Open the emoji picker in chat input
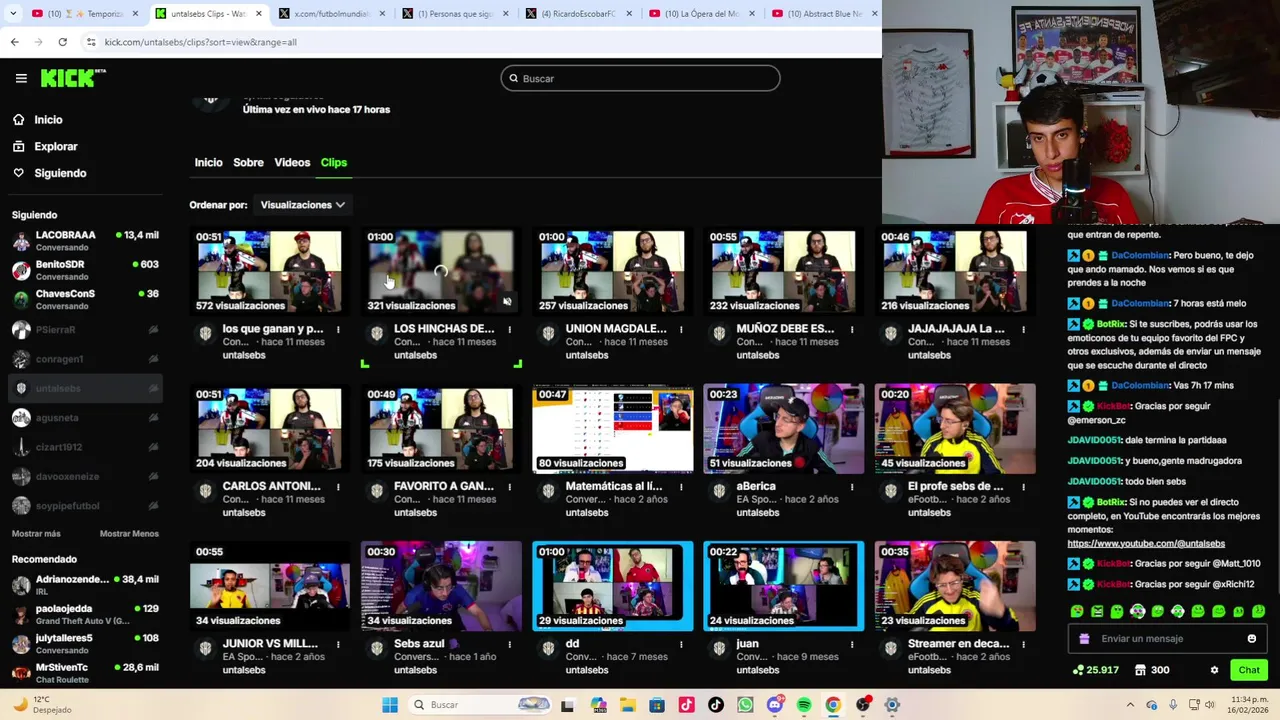The width and height of the screenshot is (1280, 720). point(1252,639)
